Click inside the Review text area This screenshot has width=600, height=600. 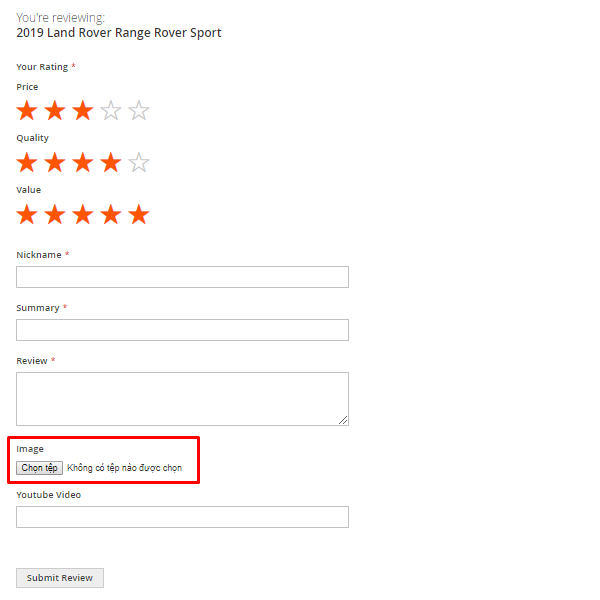pos(182,398)
